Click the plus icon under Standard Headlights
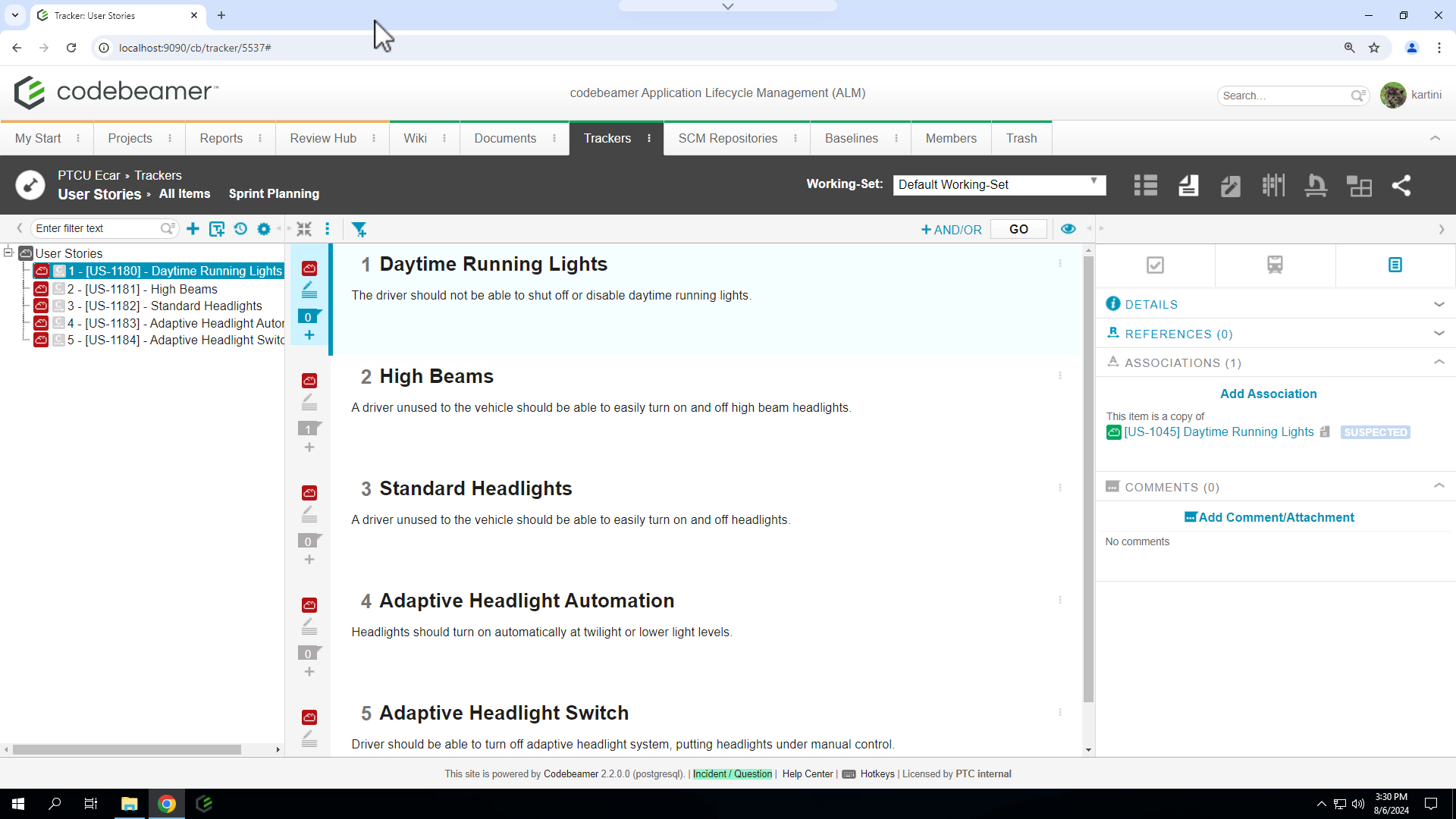This screenshot has width=1456, height=819. 309,560
